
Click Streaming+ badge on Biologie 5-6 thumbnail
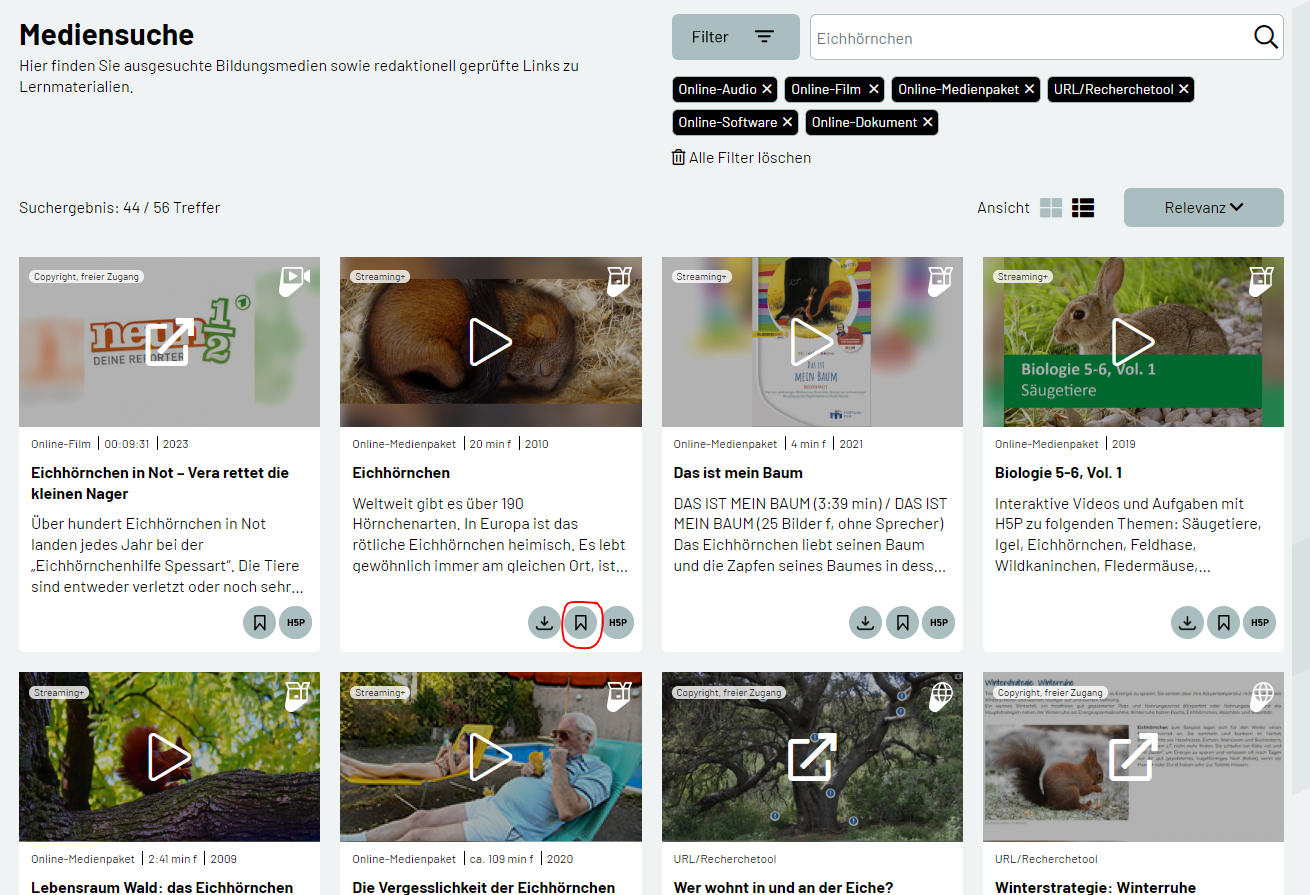click(1023, 277)
